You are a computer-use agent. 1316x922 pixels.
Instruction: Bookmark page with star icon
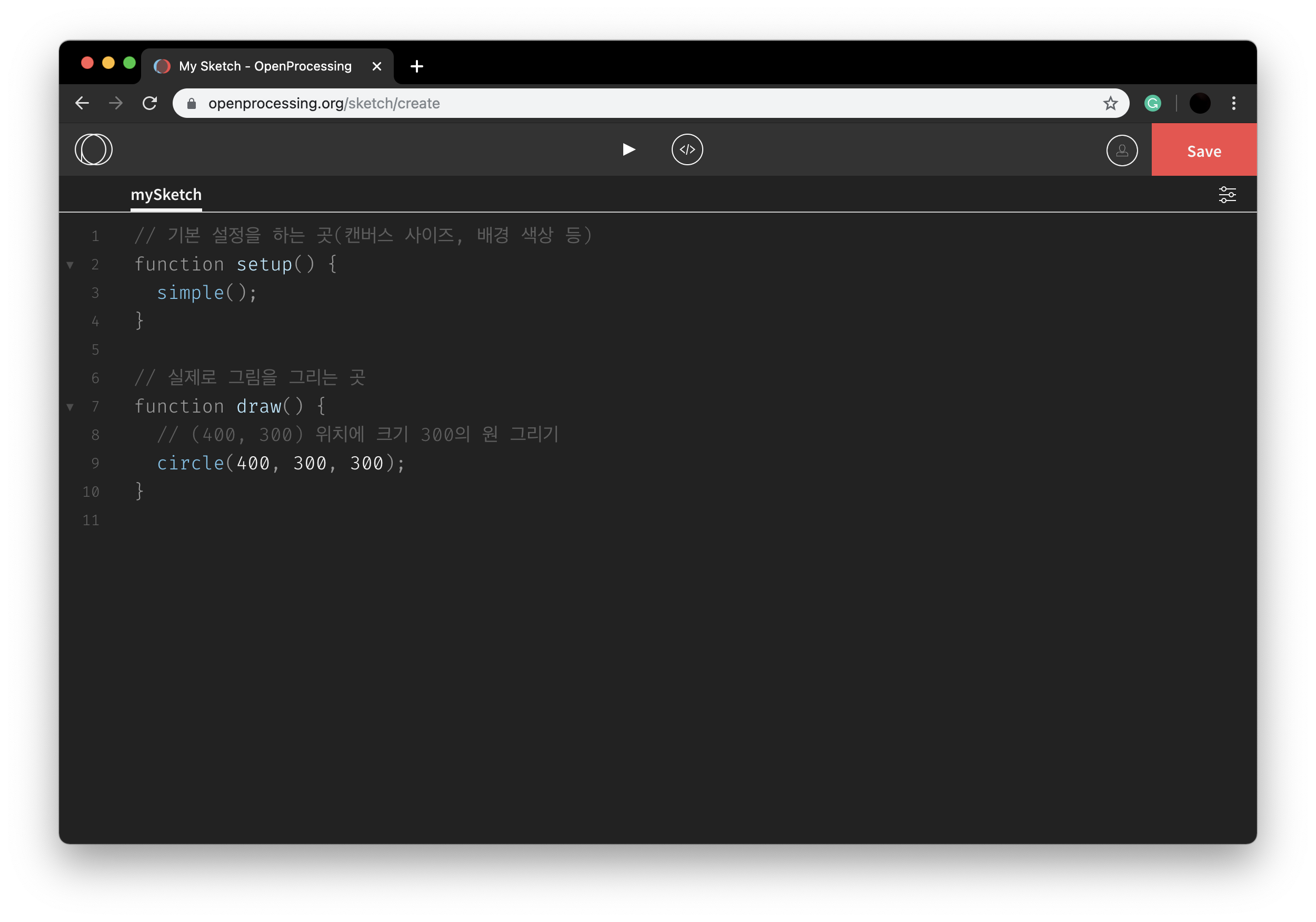click(x=1110, y=103)
